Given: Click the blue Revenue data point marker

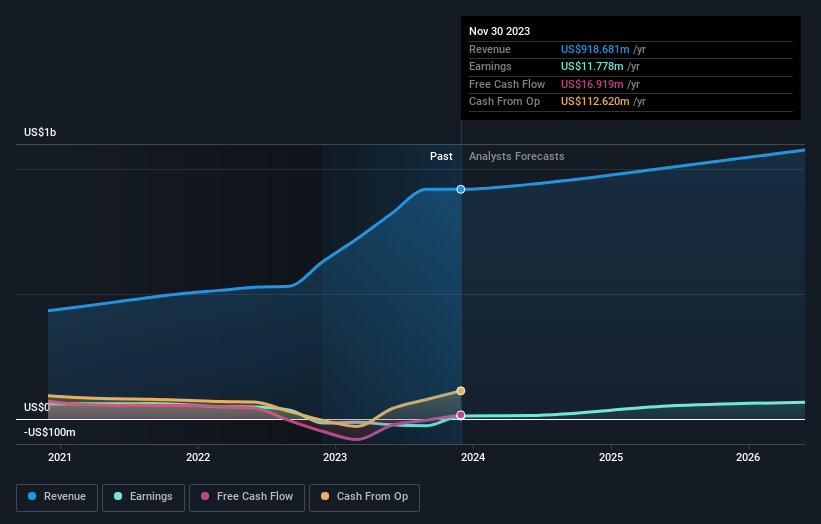Looking at the screenshot, I should click(461, 189).
